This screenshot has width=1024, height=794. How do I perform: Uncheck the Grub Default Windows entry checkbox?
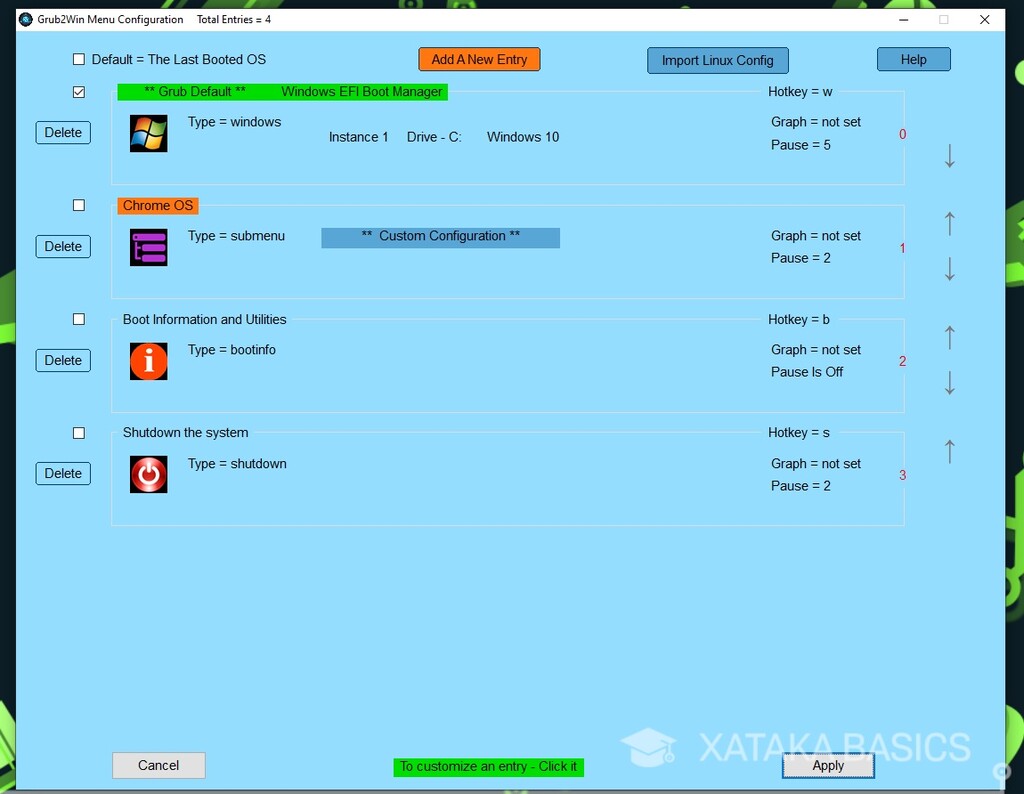pyautogui.click(x=79, y=92)
